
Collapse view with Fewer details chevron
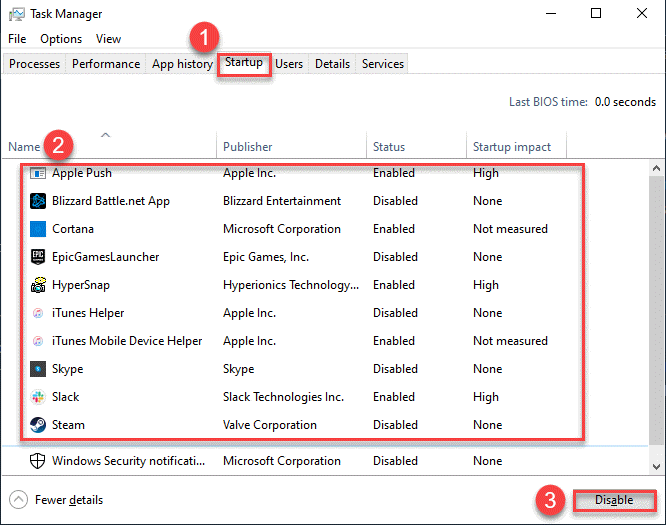pyautogui.click(x=18, y=500)
